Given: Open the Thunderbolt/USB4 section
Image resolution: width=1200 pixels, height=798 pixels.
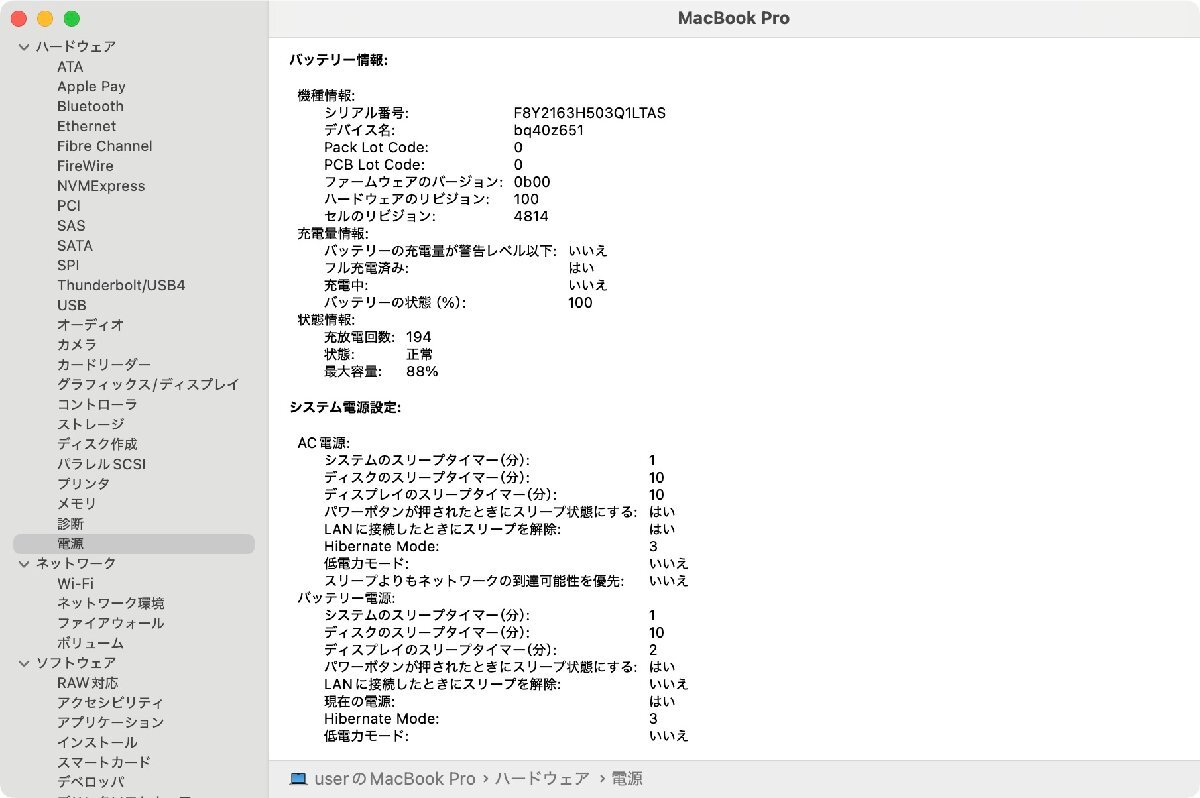Looking at the screenshot, I should (x=123, y=285).
